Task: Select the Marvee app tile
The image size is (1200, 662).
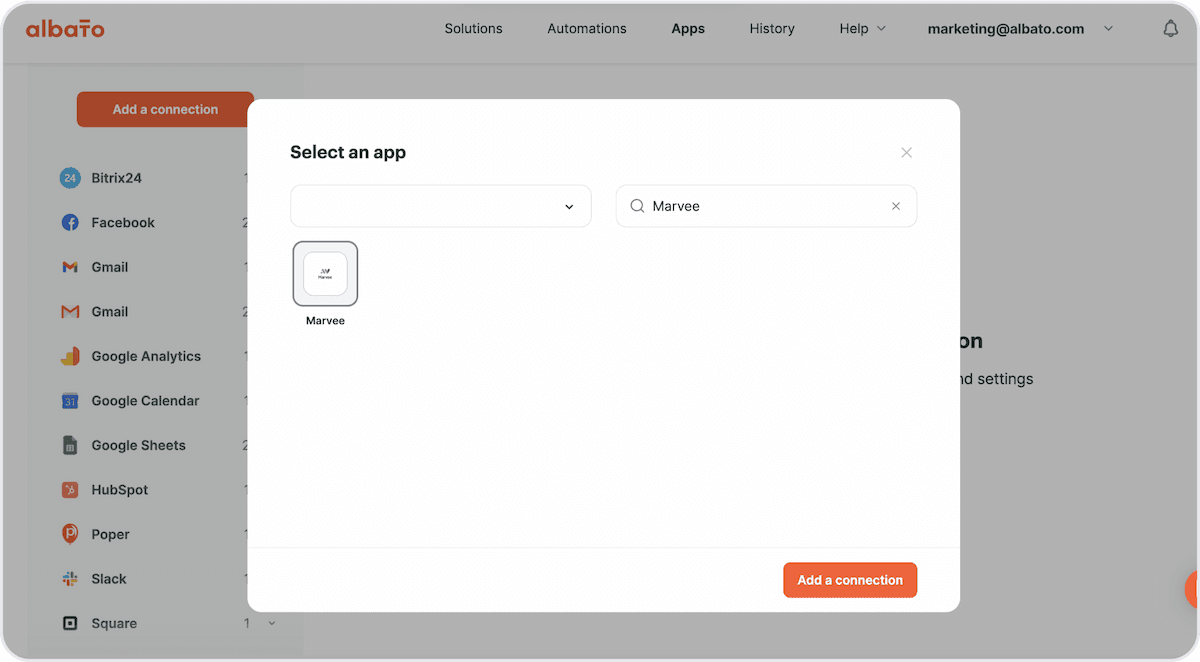Action: [325, 274]
